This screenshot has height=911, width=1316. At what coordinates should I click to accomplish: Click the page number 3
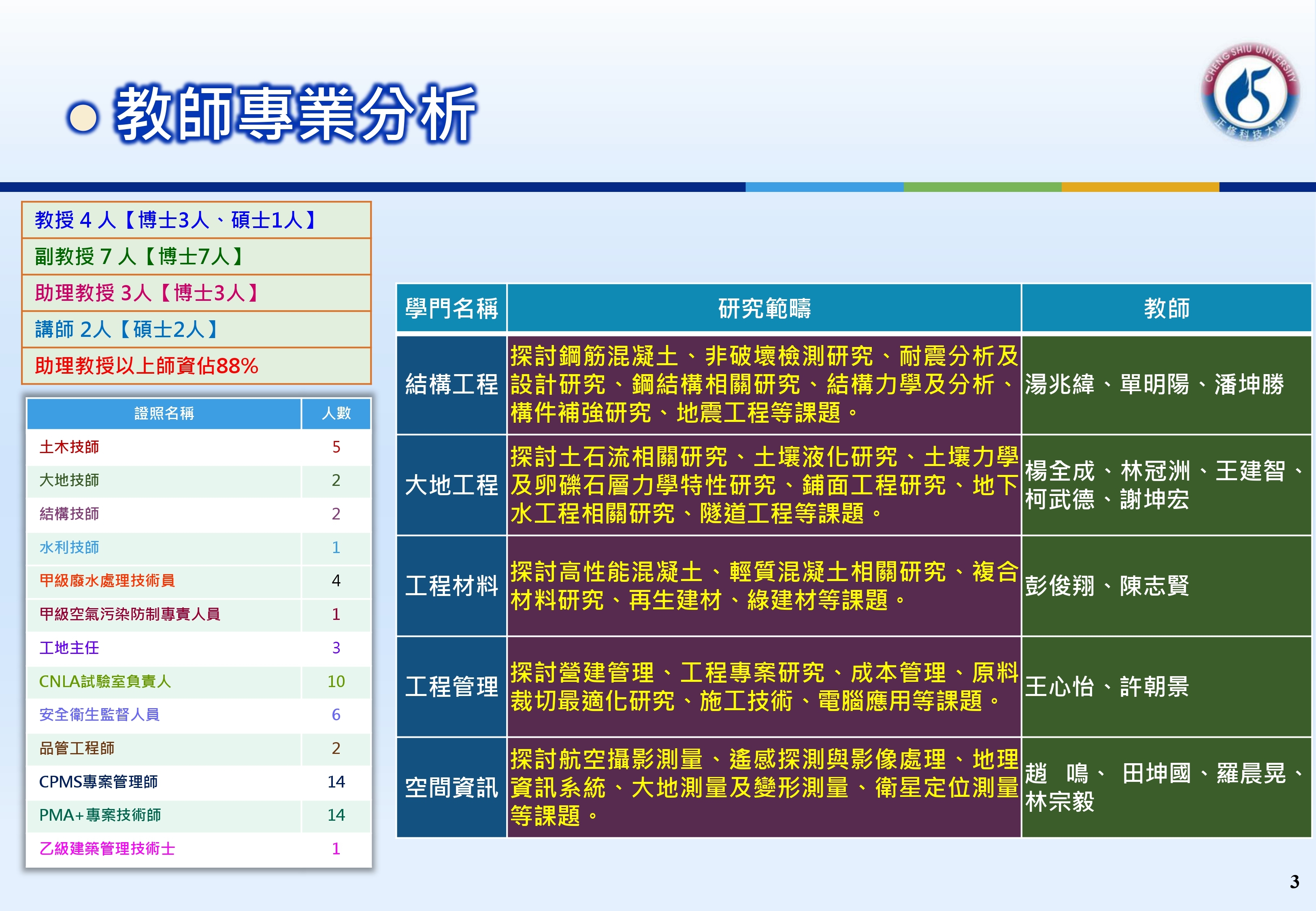tap(1294, 882)
